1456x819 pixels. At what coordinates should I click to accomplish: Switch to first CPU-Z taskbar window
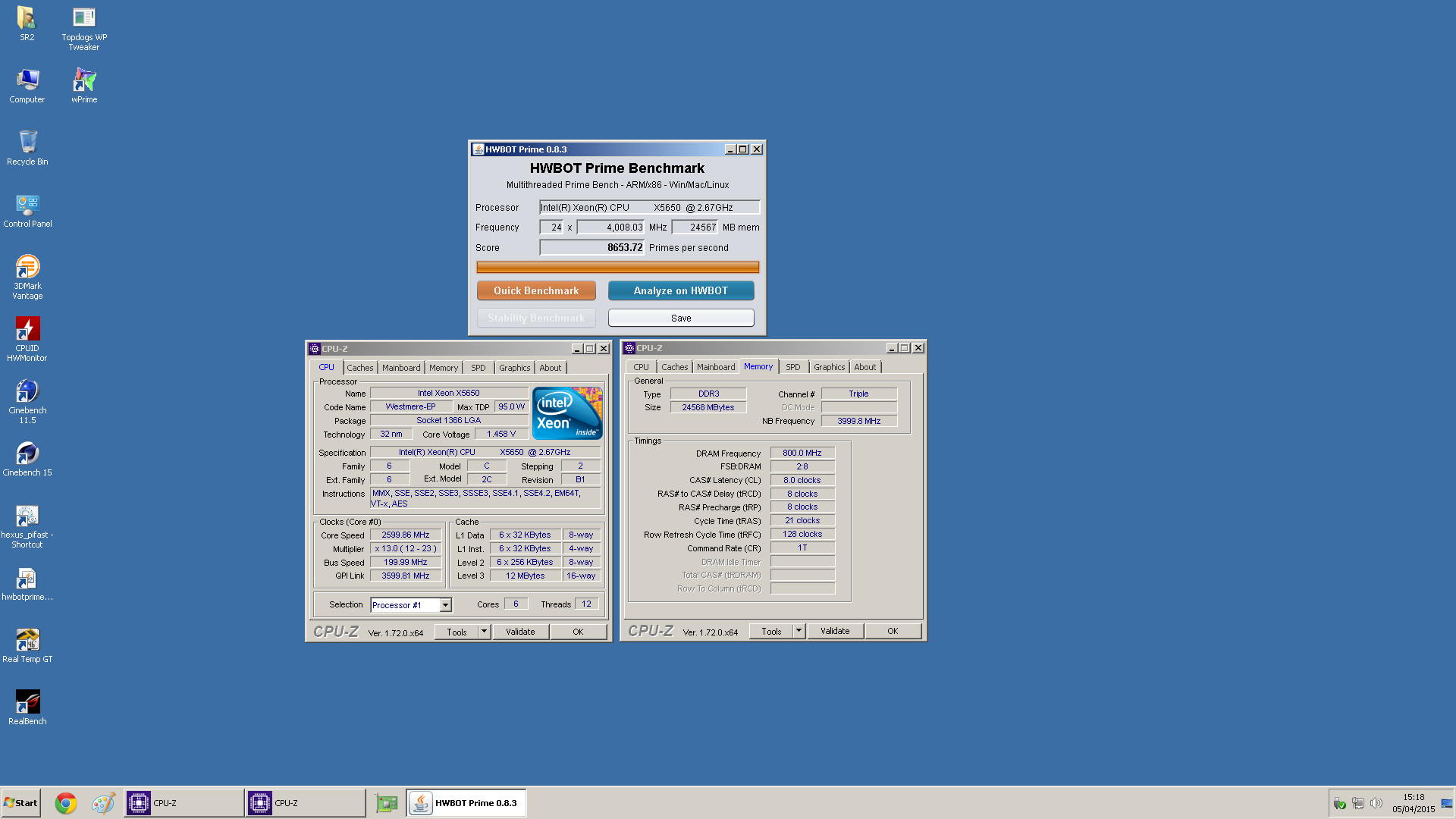click(x=184, y=803)
